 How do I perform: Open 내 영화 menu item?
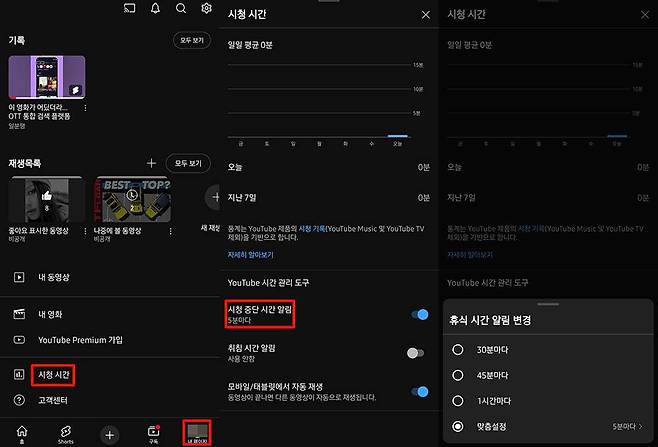click(110, 314)
